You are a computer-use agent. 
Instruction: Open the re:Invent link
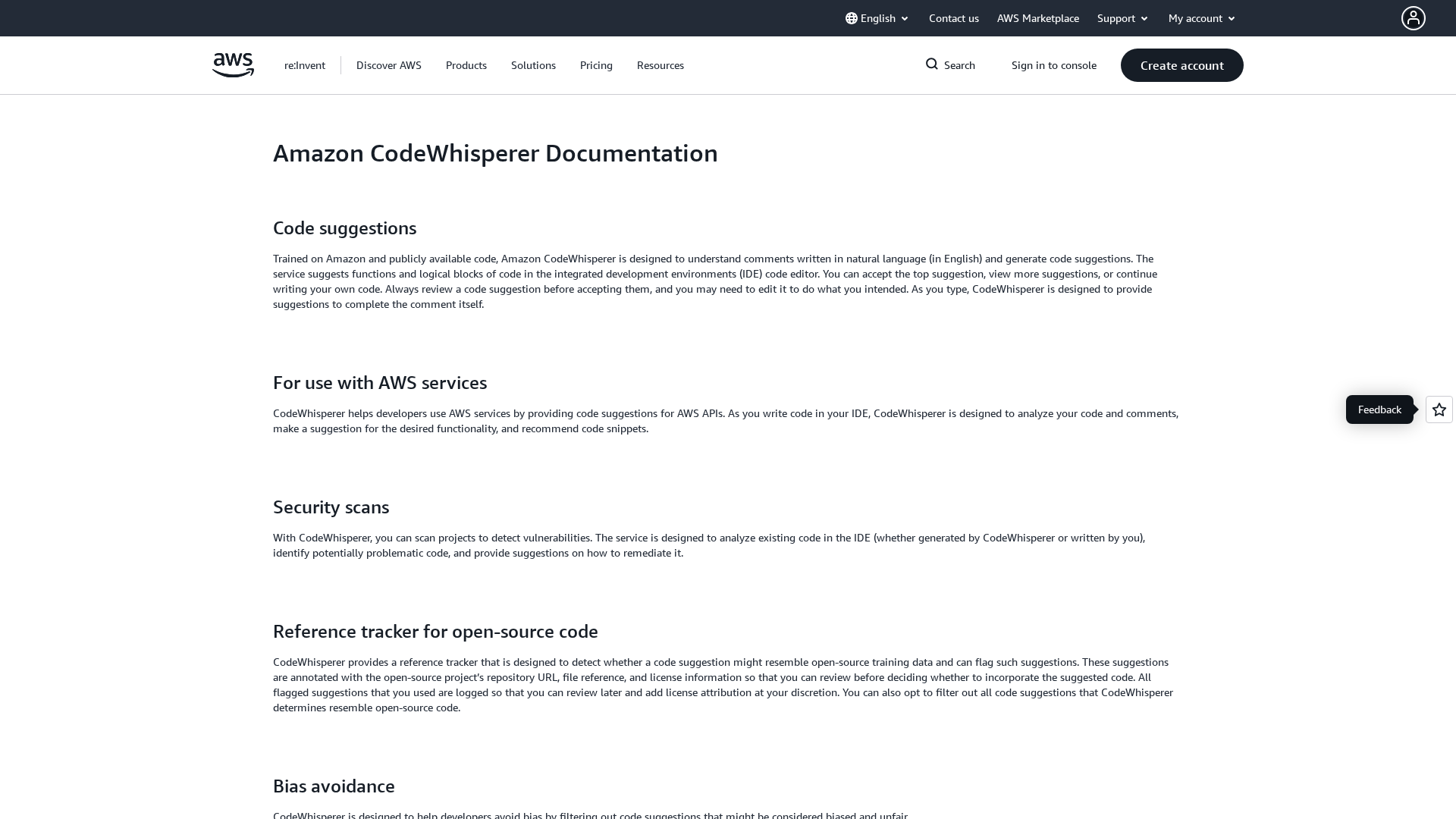coord(305,65)
